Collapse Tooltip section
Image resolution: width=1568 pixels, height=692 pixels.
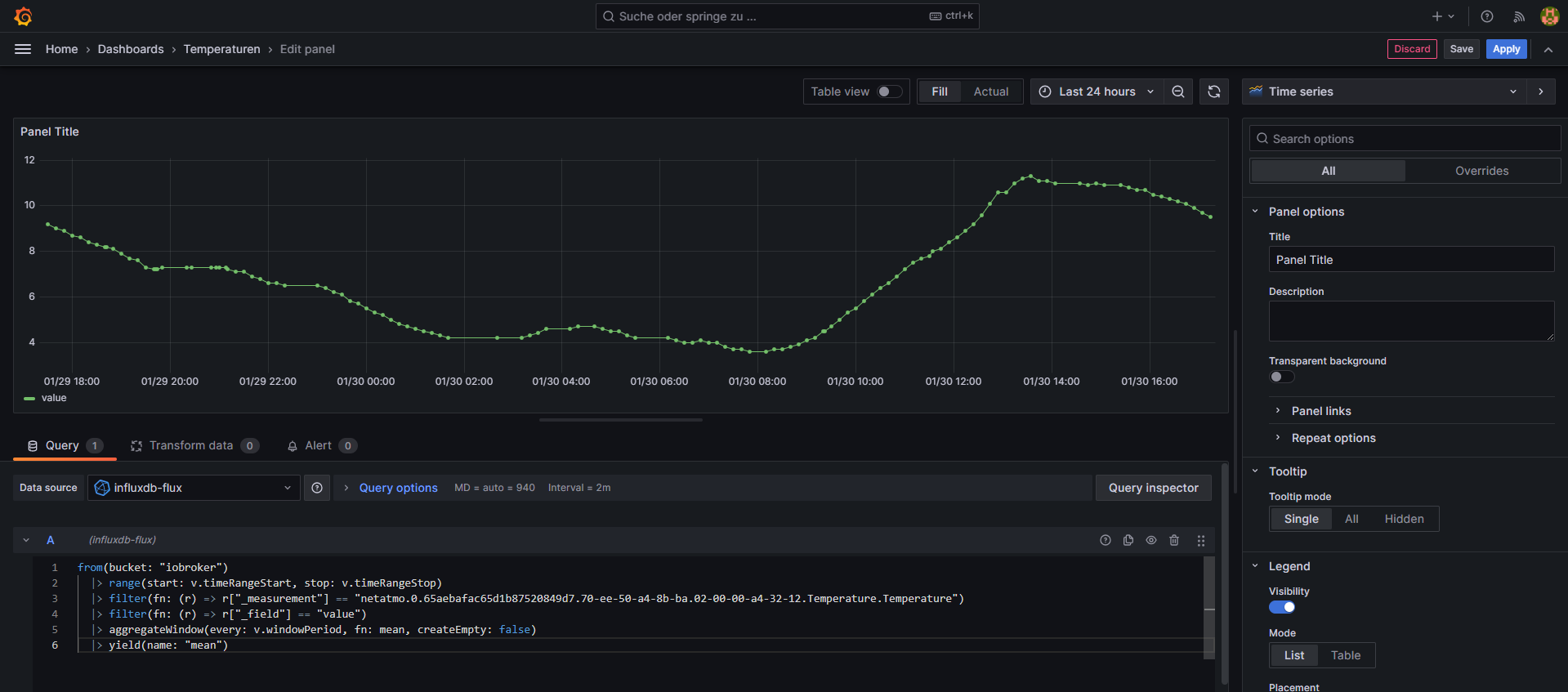pyautogui.click(x=1288, y=471)
